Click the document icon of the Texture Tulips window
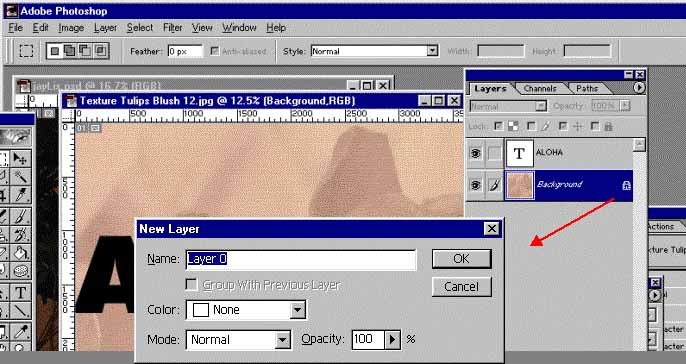Screen dimensions: 686x364 pos(70,101)
